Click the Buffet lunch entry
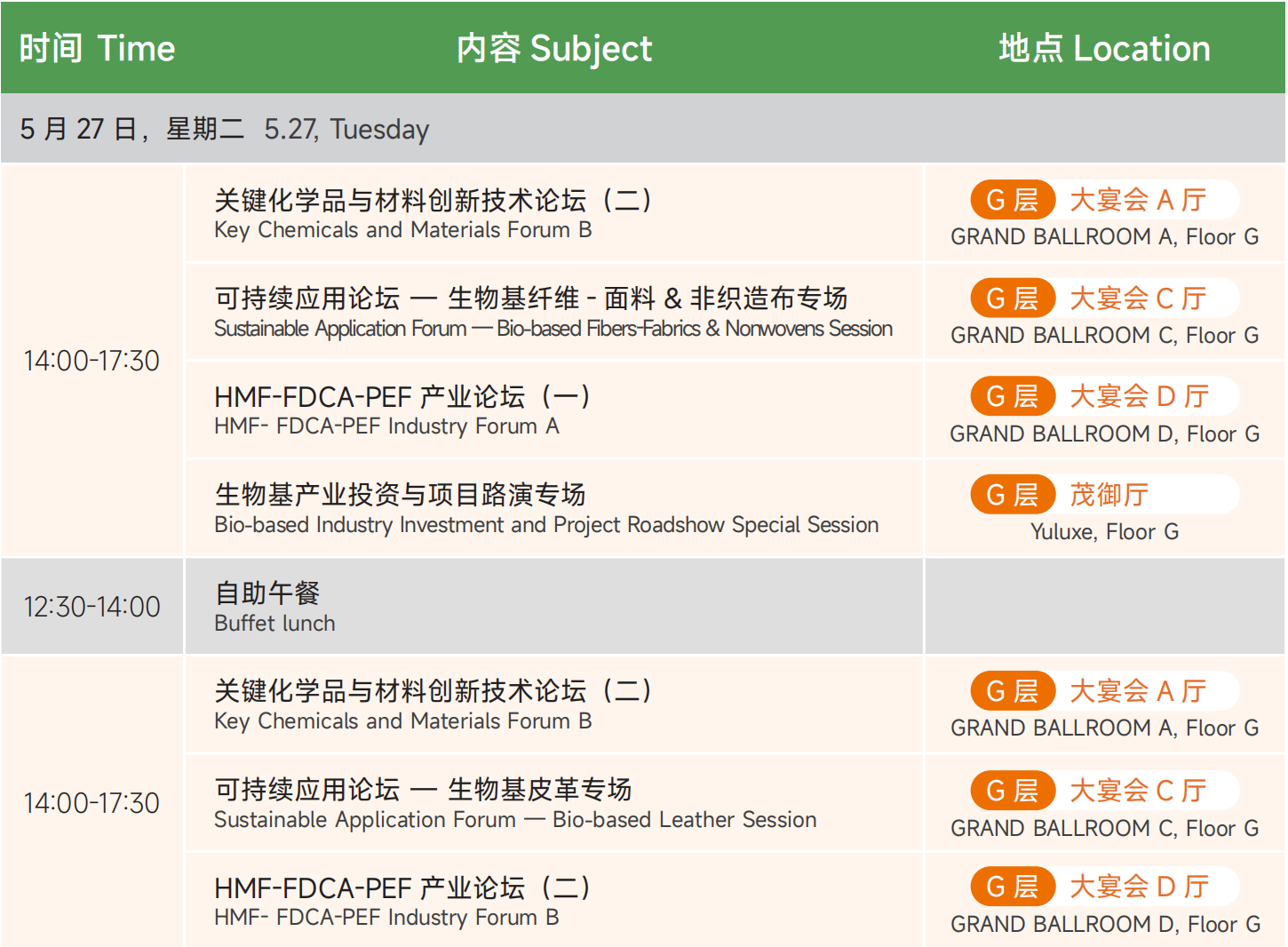The height and width of the screenshot is (947, 1288). click(274, 624)
